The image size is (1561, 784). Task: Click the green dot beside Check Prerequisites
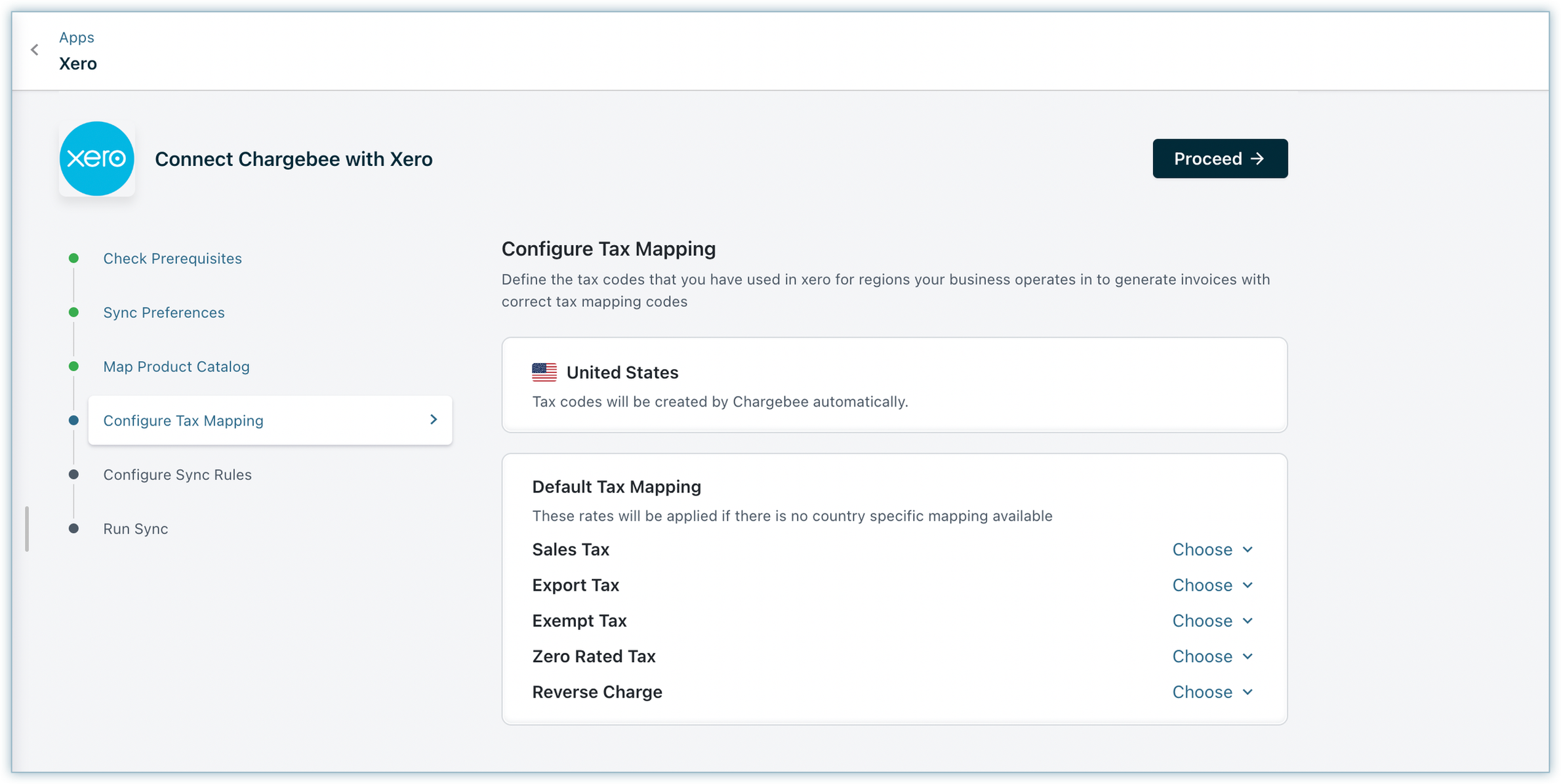[73, 258]
